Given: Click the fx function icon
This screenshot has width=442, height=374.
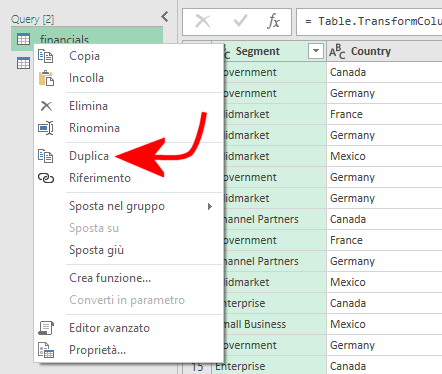Looking at the screenshot, I should (x=273, y=21).
